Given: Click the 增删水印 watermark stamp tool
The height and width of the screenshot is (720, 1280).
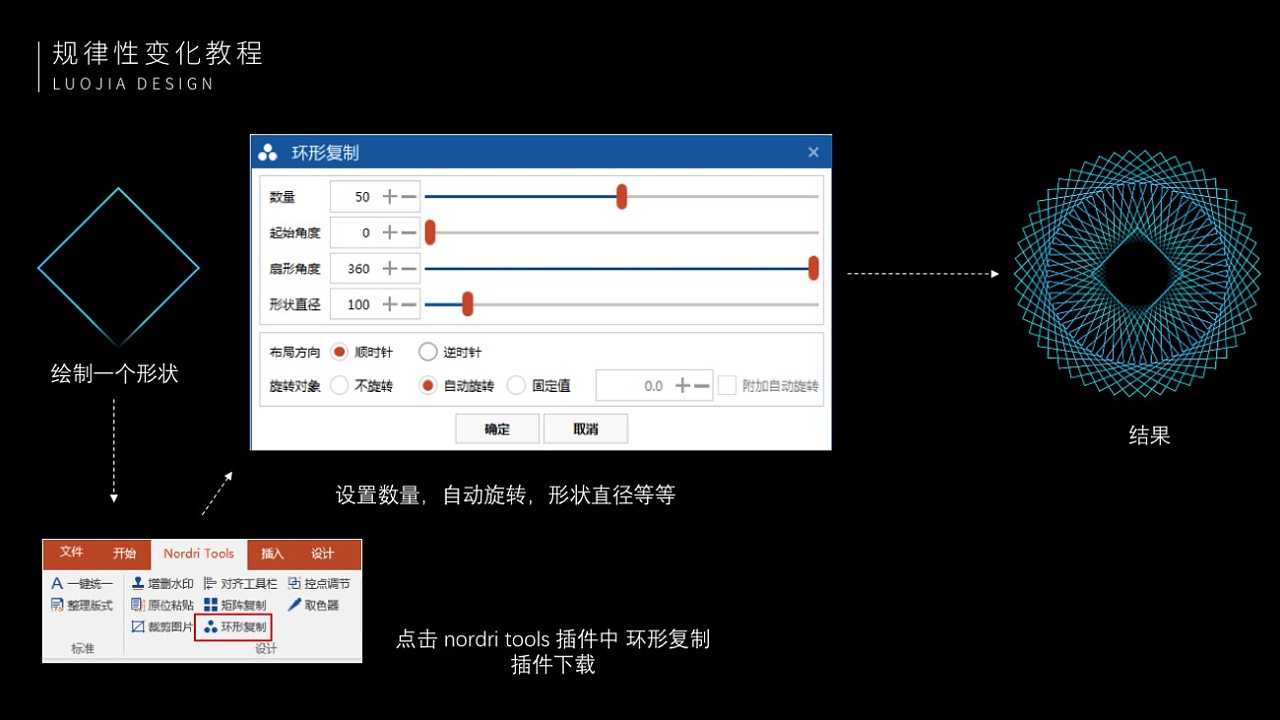Looking at the screenshot, I should [162, 583].
